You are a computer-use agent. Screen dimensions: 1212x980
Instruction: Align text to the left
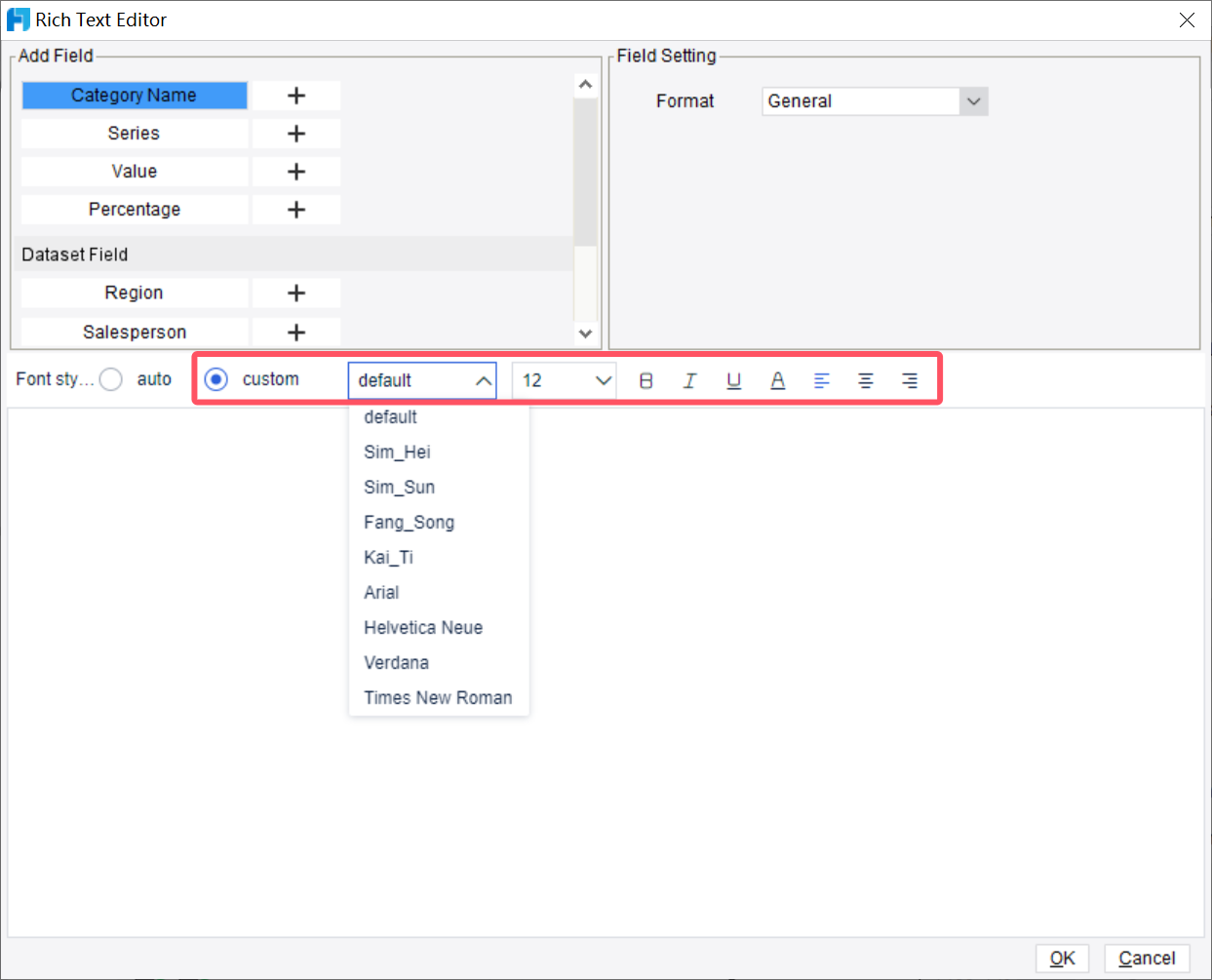click(821, 380)
